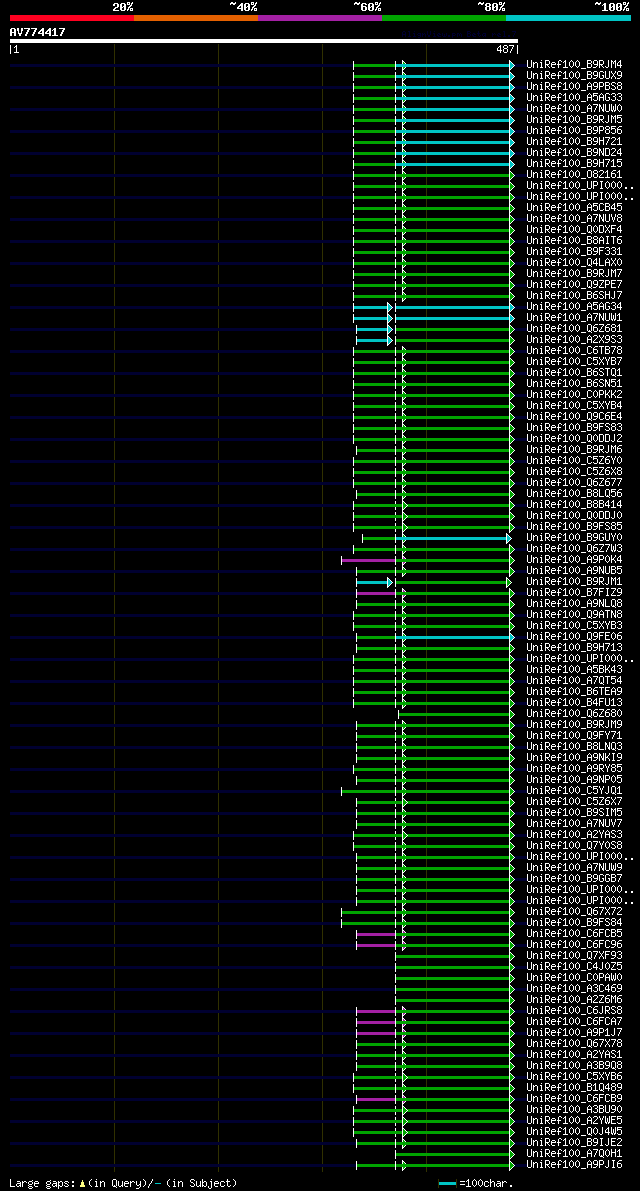This screenshot has height=1191, width=640.
Task: Select subject UniRef100_B9GGB7
Action: pos(574,880)
